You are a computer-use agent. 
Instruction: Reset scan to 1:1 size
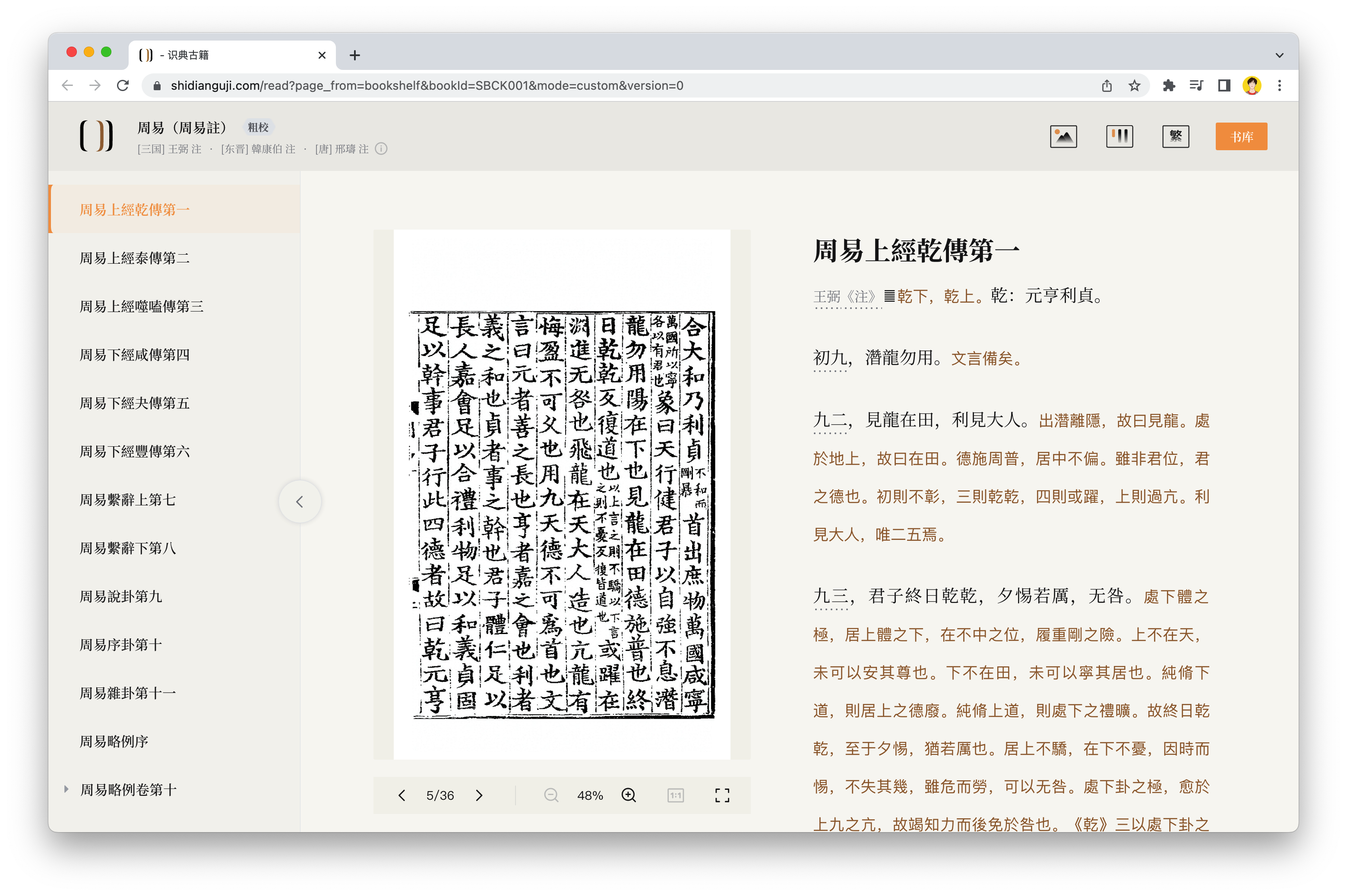coord(676,795)
